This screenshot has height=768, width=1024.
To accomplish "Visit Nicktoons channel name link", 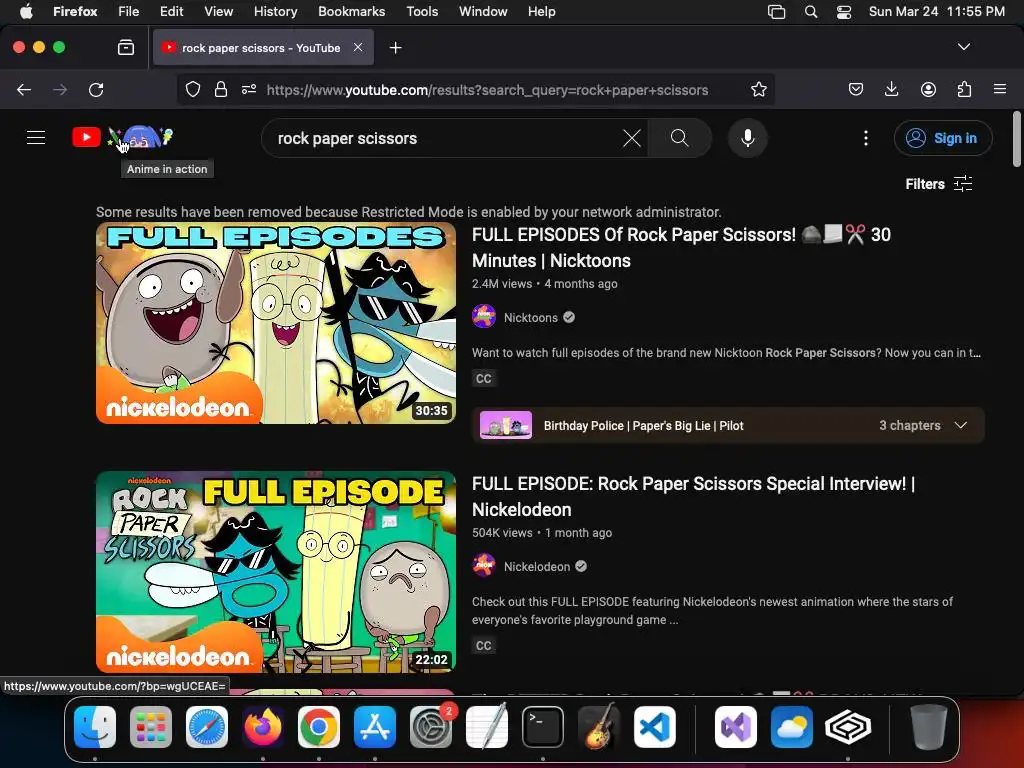I will point(531,317).
